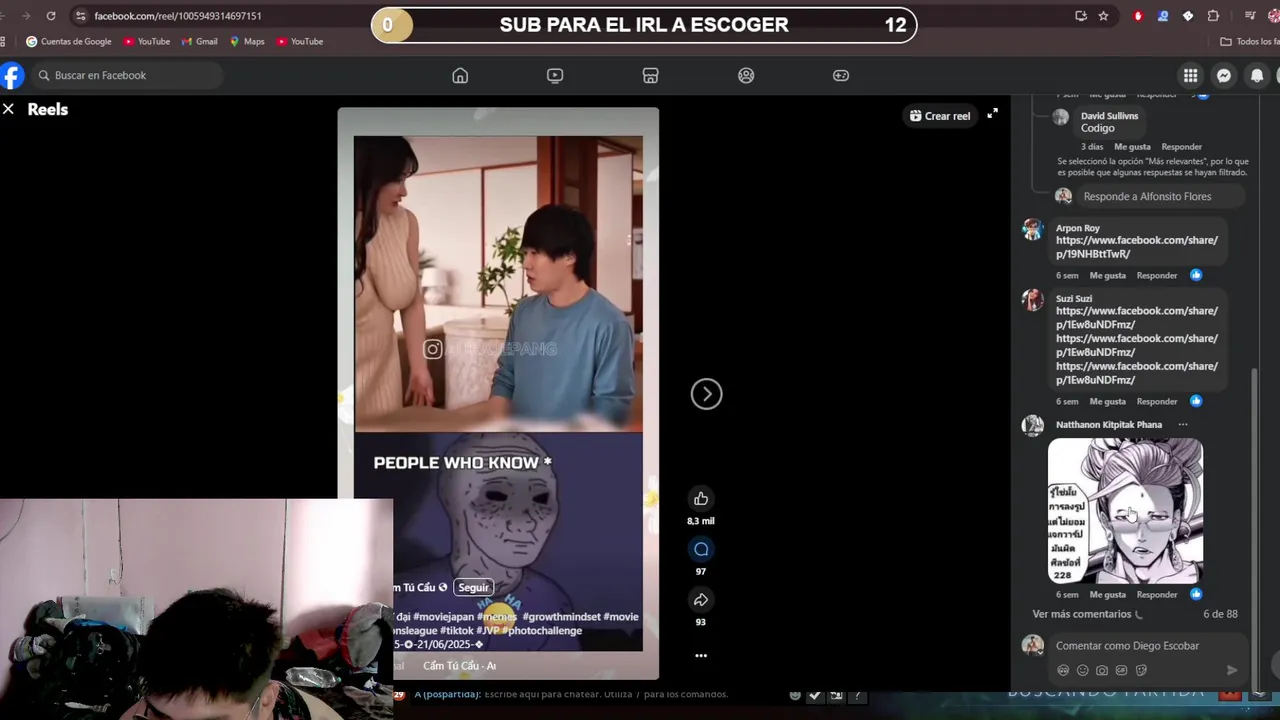This screenshot has width=1280, height=720.
Task: Reload the page with the refresh icon
Action: tap(51, 16)
